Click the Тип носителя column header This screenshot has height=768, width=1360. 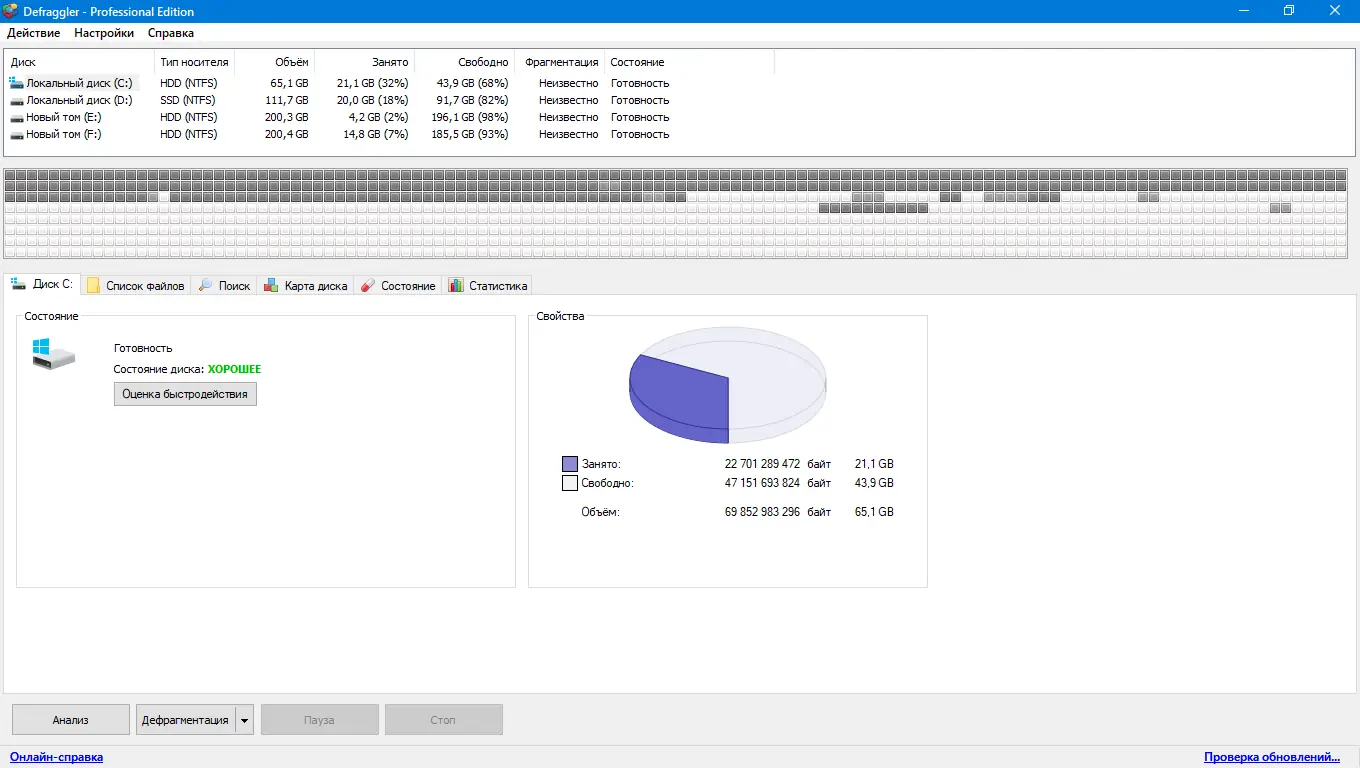(x=194, y=62)
